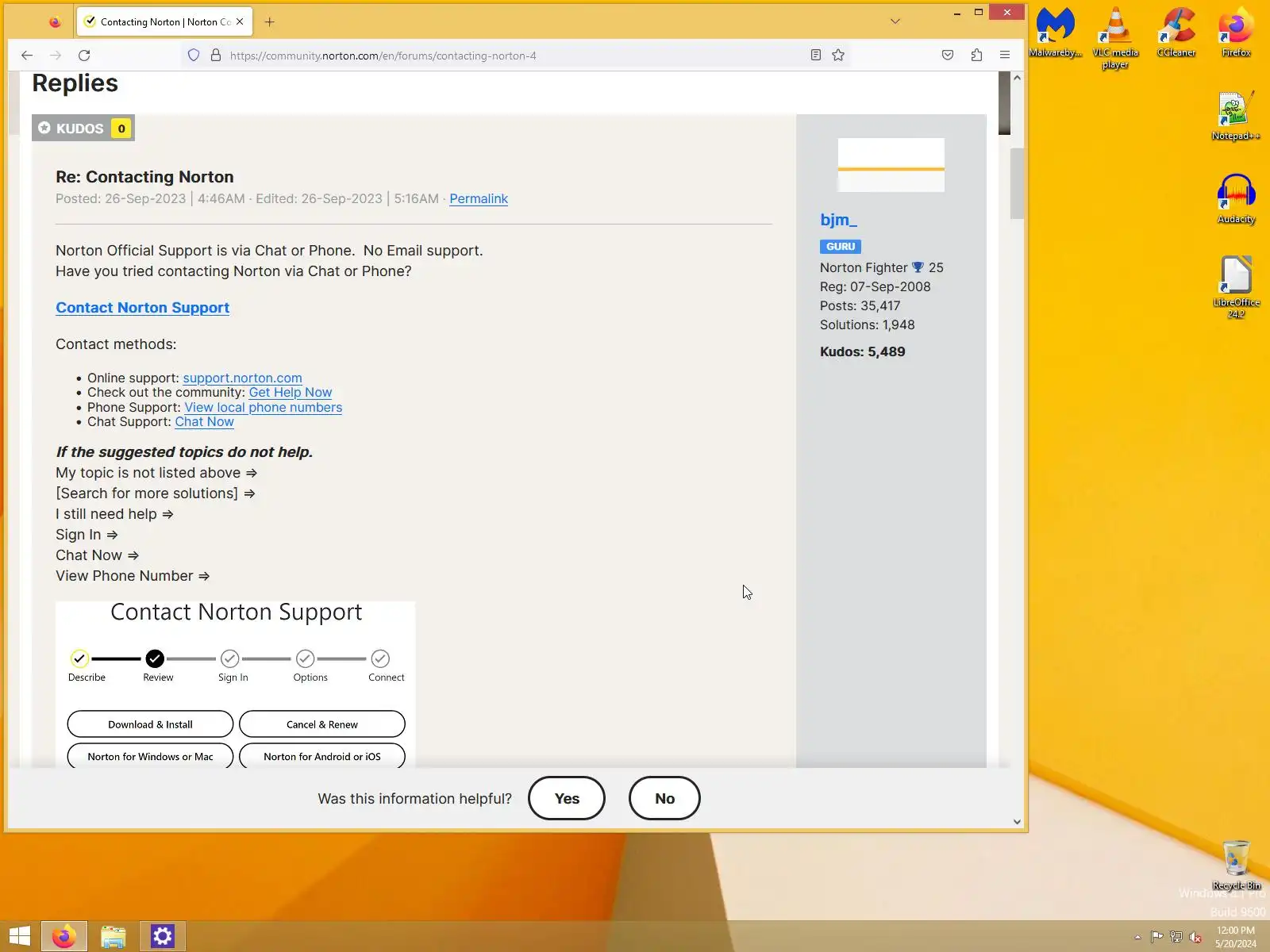Click the Firefox taskbar button

[64, 937]
